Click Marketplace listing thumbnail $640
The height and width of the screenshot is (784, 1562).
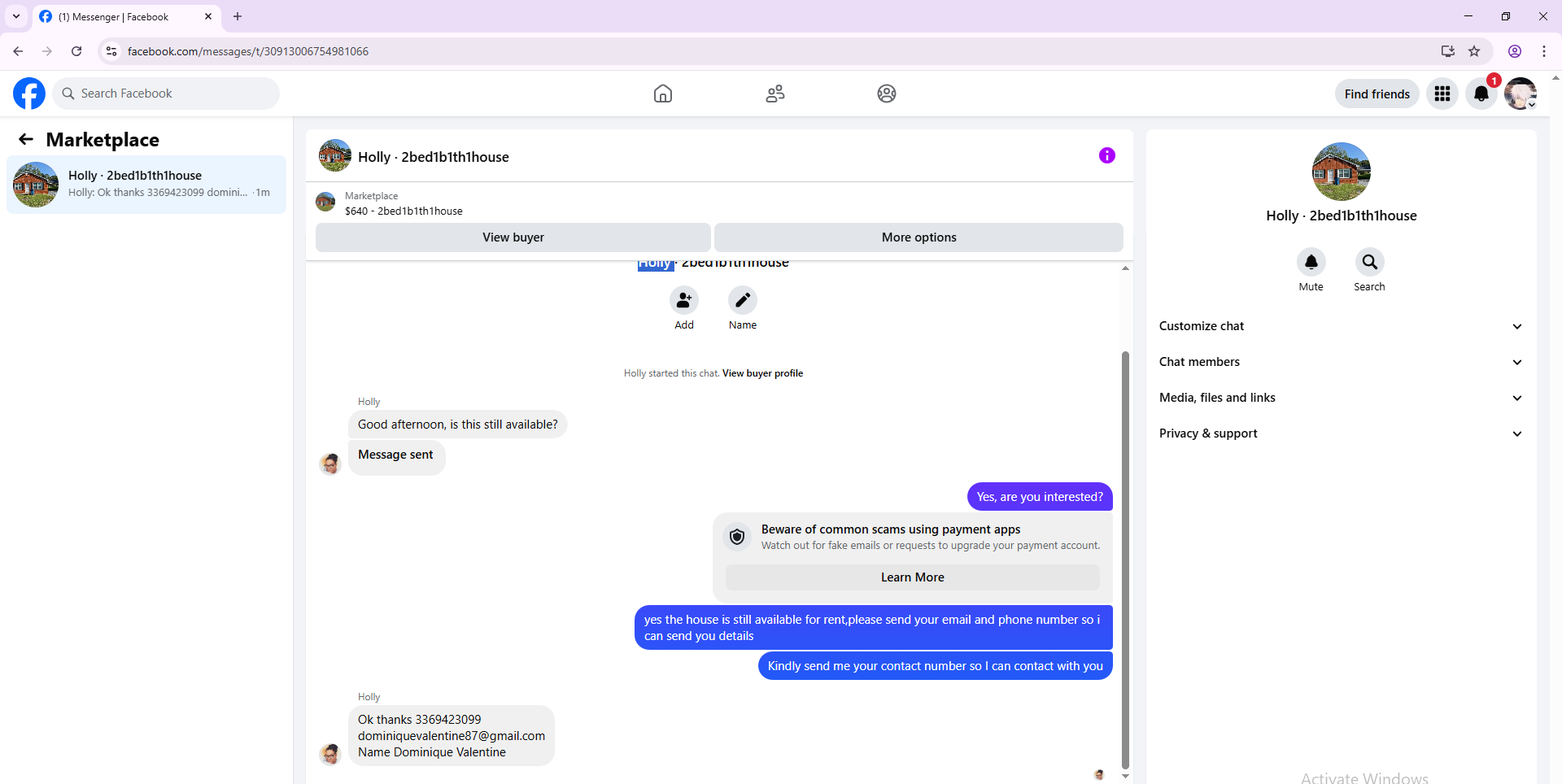[x=325, y=202]
